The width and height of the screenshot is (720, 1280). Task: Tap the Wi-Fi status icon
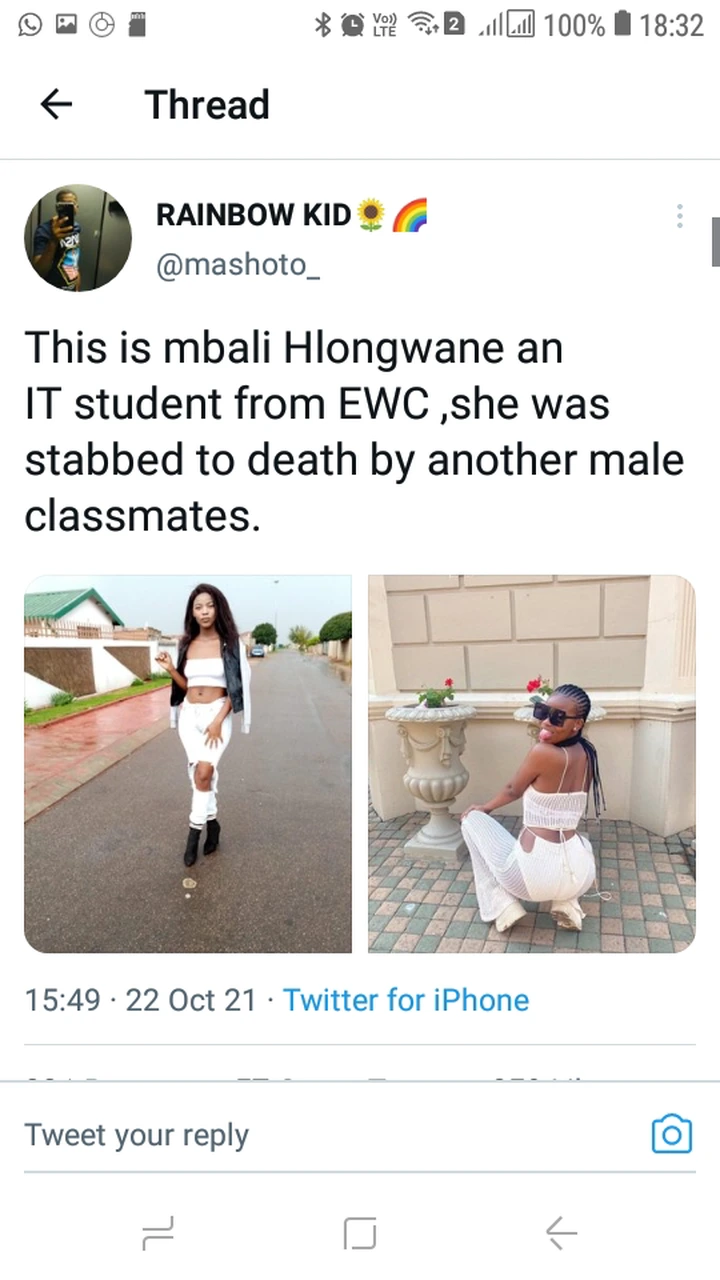click(x=425, y=25)
